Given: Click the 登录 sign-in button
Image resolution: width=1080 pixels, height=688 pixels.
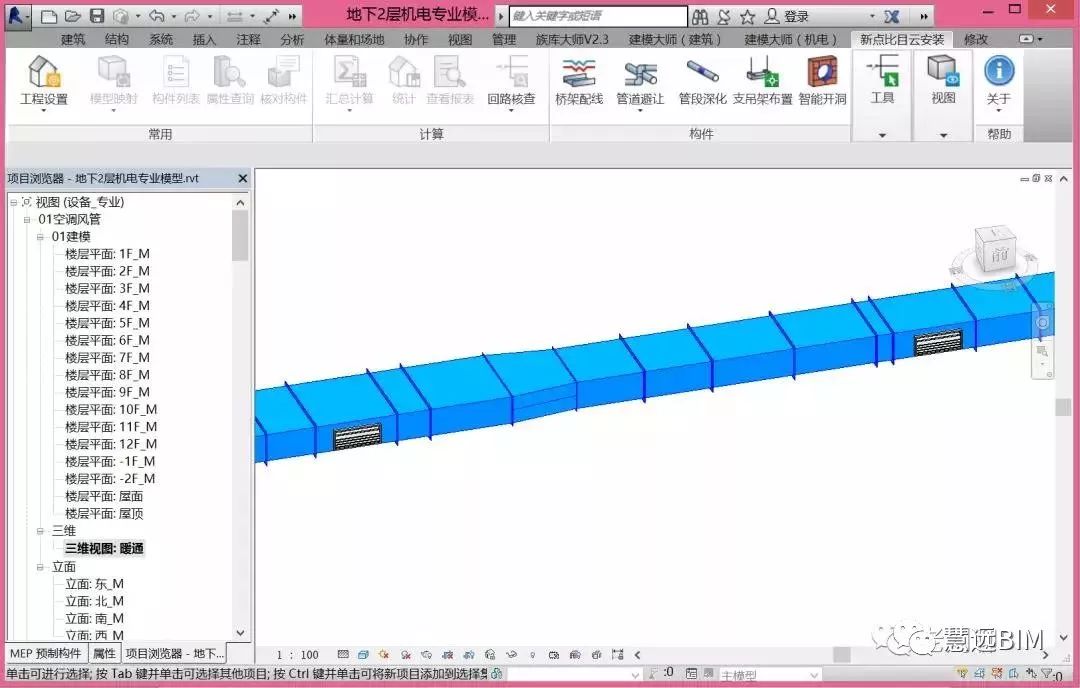Looking at the screenshot, I should [788, 17].
